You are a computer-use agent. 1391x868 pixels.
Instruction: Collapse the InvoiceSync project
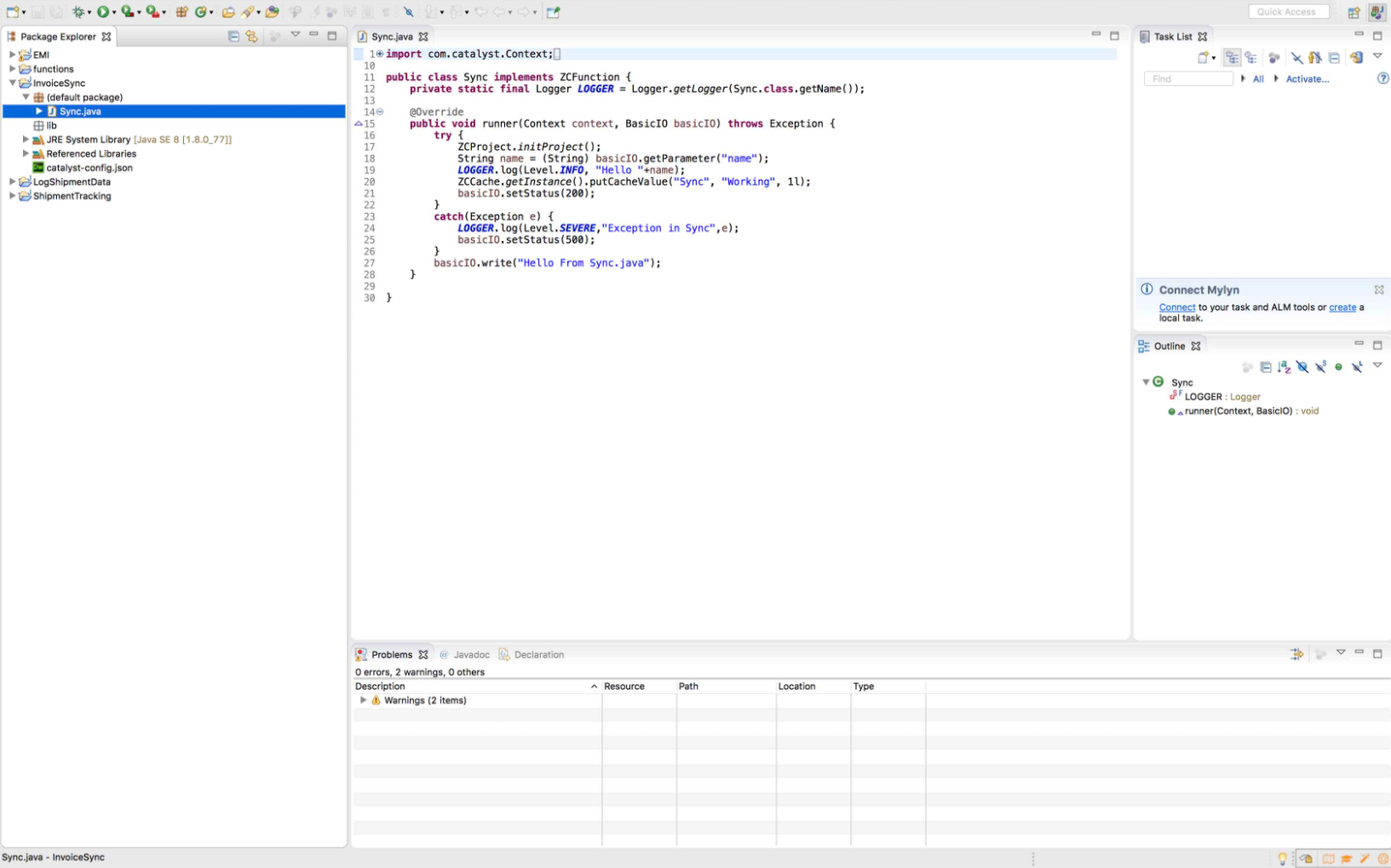(x=12, y=83)
